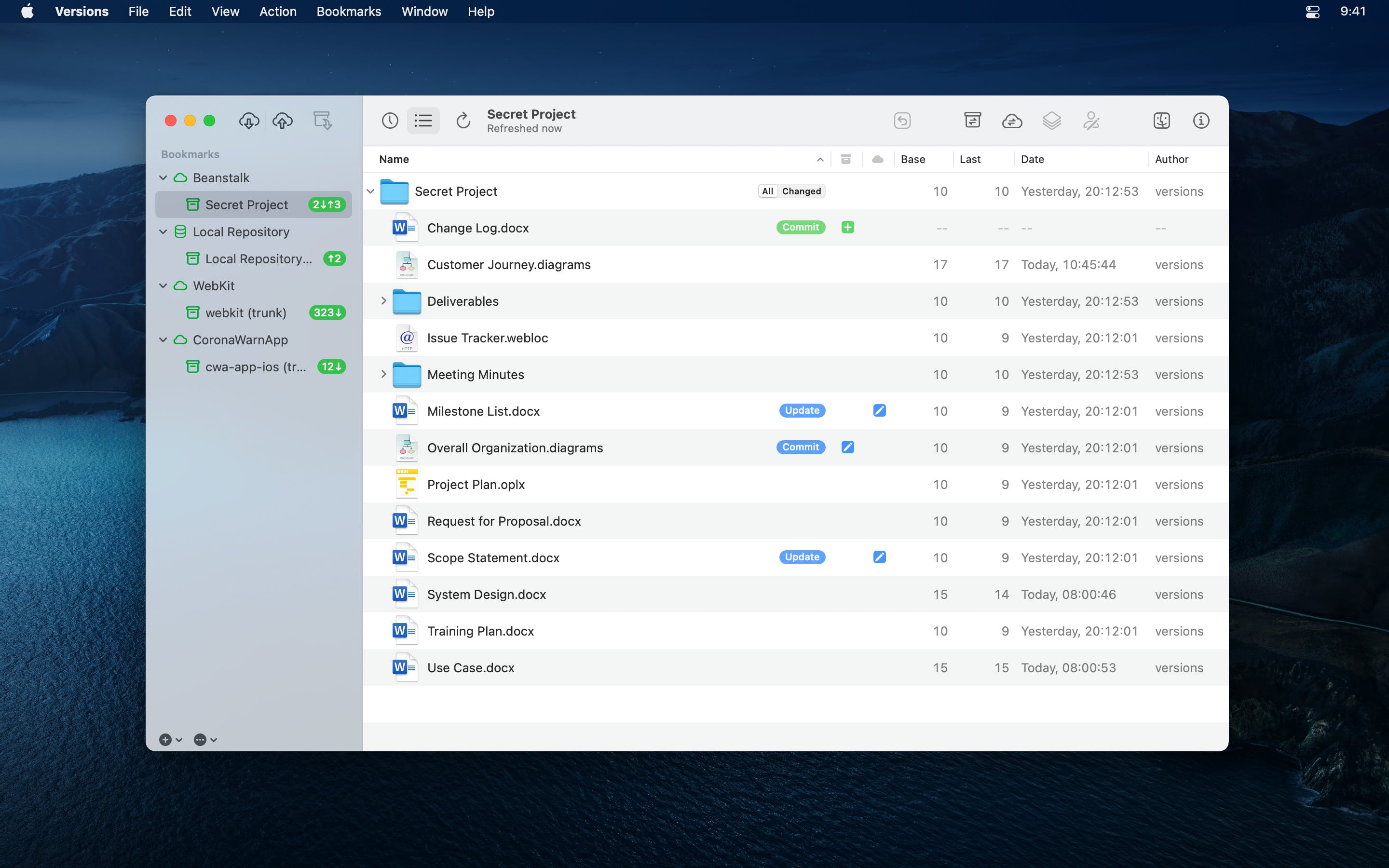Click the edit pencil next to Milestone List.docx
The width and height of the screenshot is (1389, 868).
click(879, 410)
